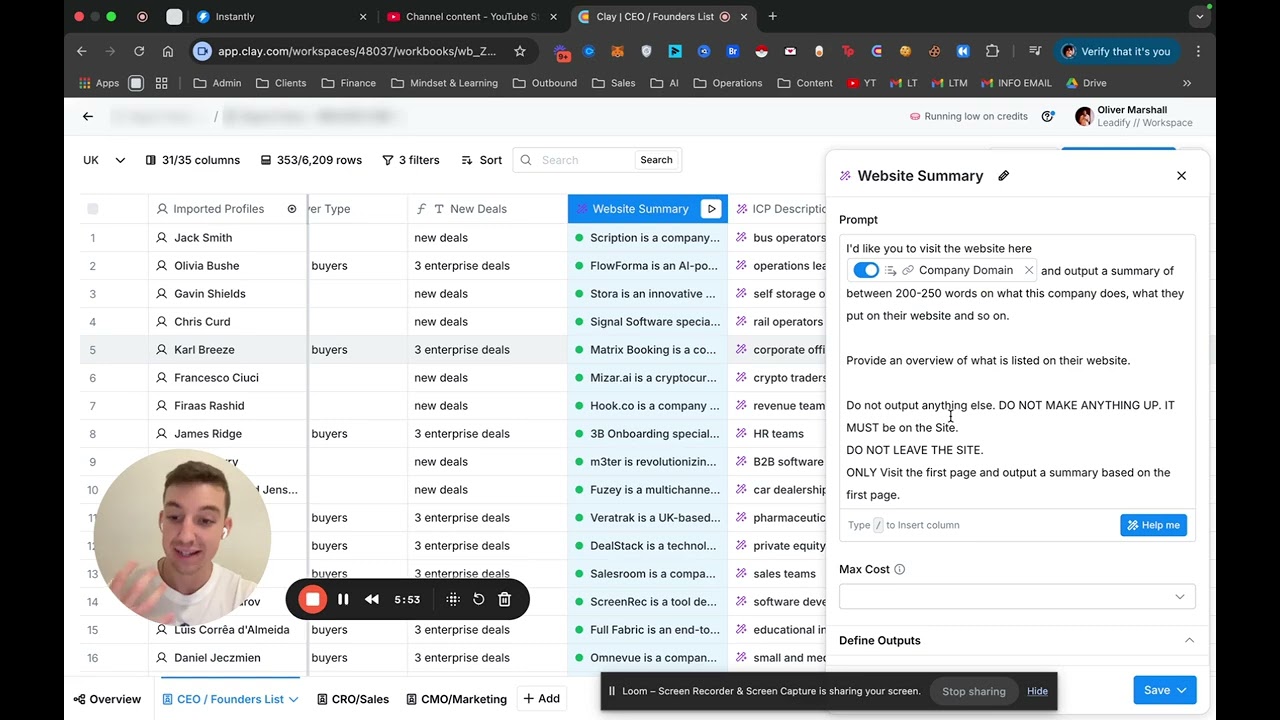Viewport: 1280px width, 720px height.
Task: Click Verify that it's you button
Action: coord(1115,51)
